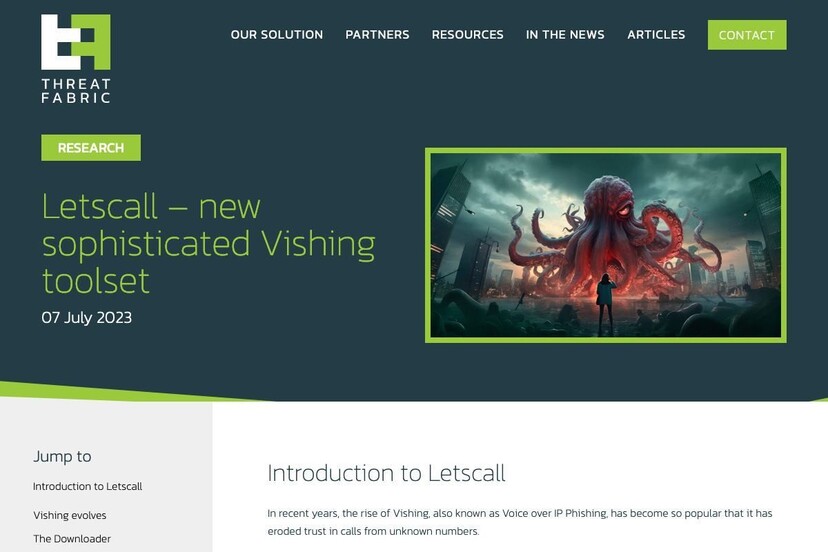Image resolution: width=828 pixels, height=552 pixels.
Task: Click the introductory paragraph about Vishing
Action: (520, 522)
